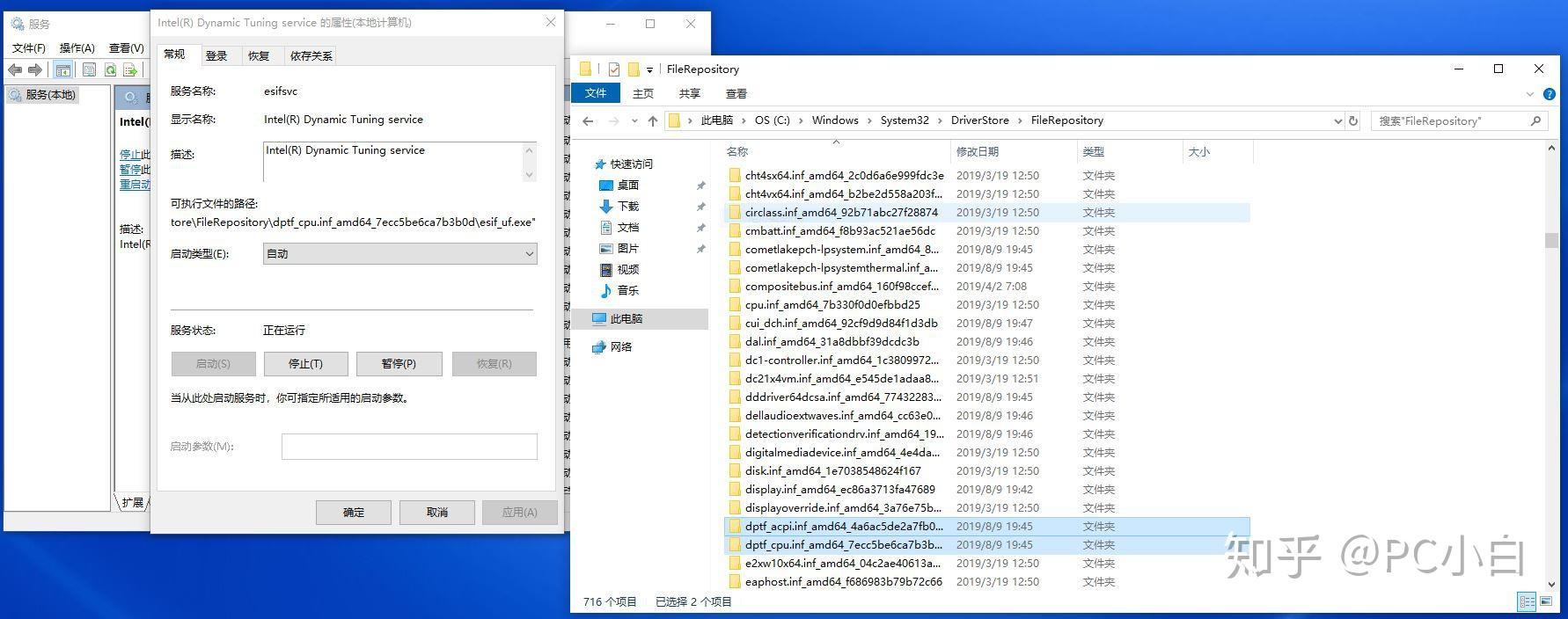Switch to the details view icon in status bar
Image resolution: width=1568 pixels, height=619 pixels.
tap(1527, 601)
